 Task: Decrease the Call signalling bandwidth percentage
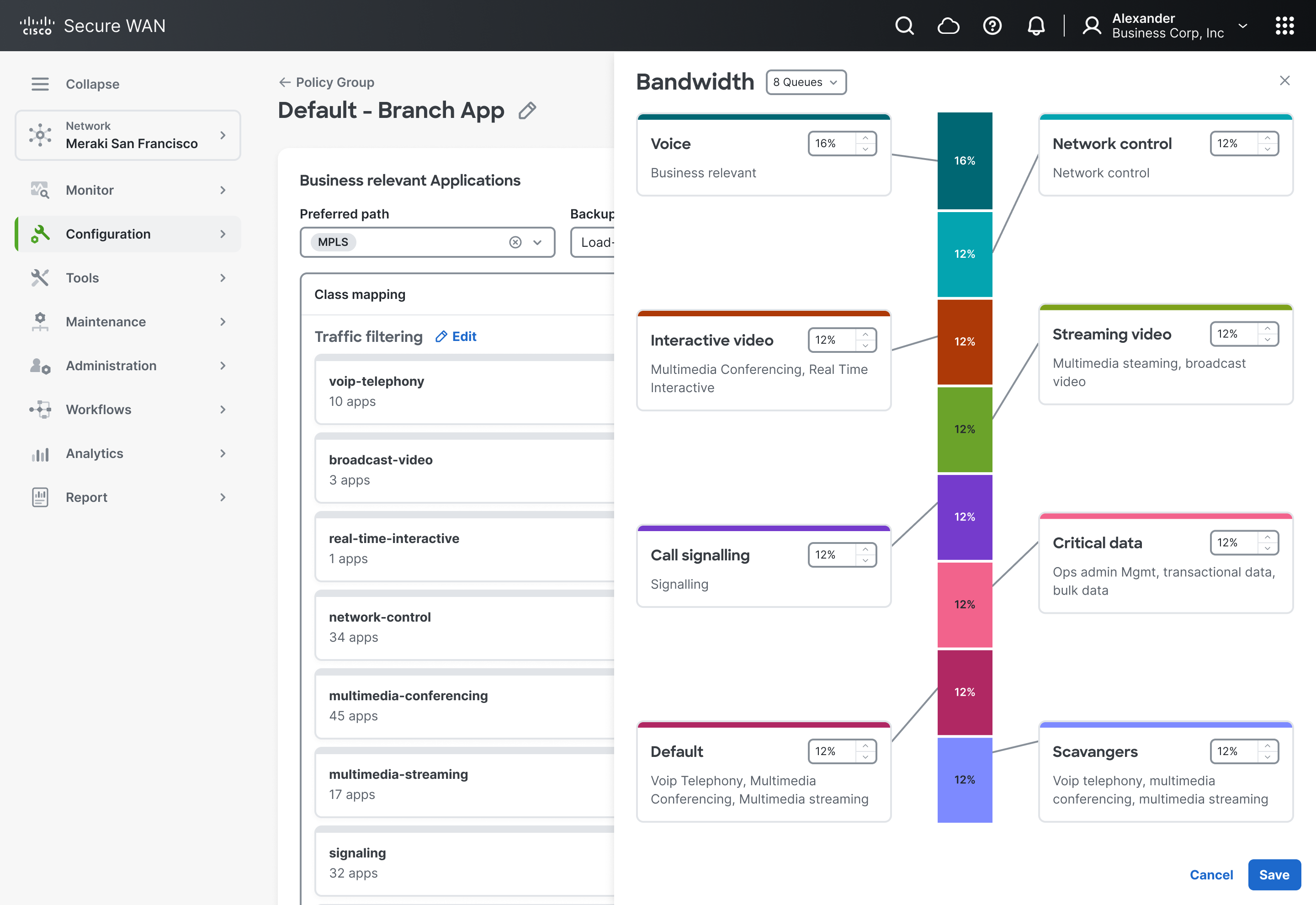click(865, 561)
